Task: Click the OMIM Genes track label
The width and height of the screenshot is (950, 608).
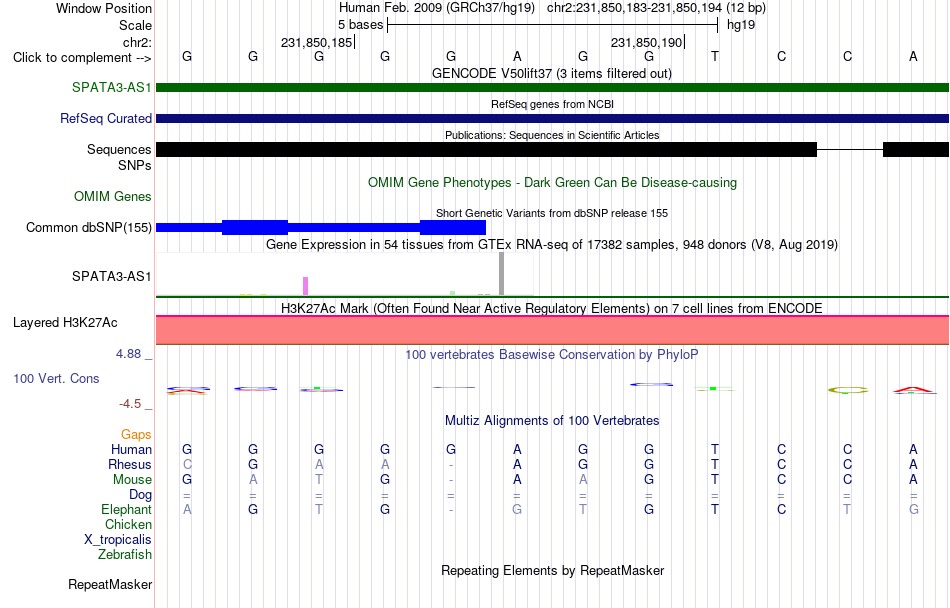Action: tap(113, 196)
